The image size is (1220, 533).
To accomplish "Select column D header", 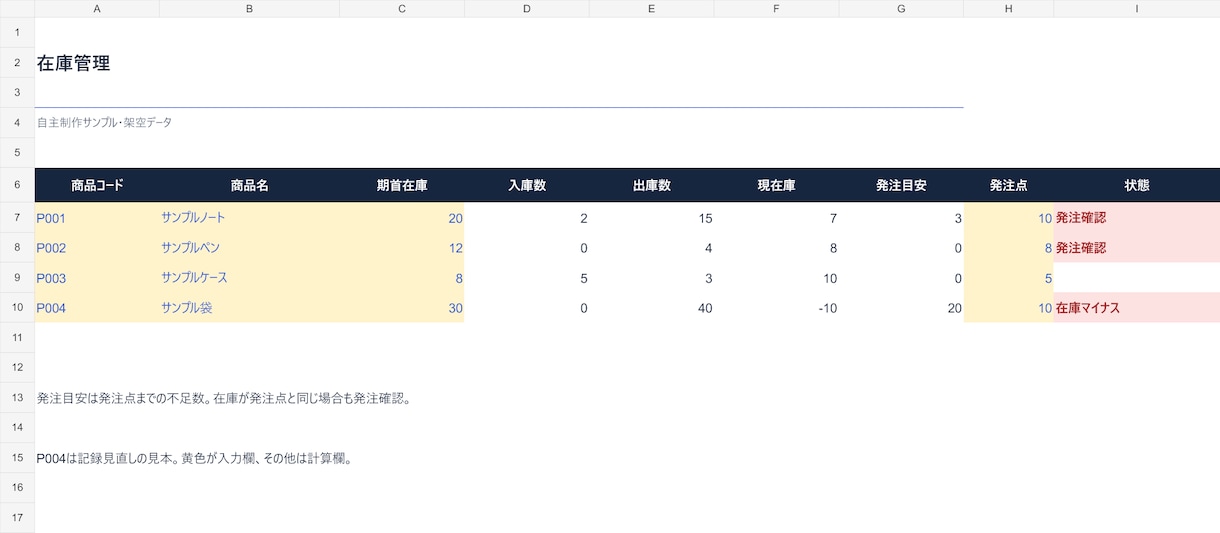I will click(527, 8).
